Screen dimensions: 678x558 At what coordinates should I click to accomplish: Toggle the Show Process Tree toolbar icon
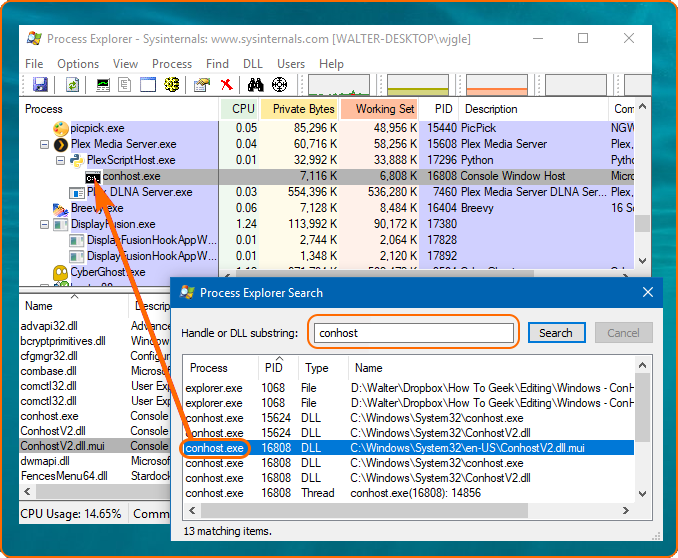[x=125, y=84]
